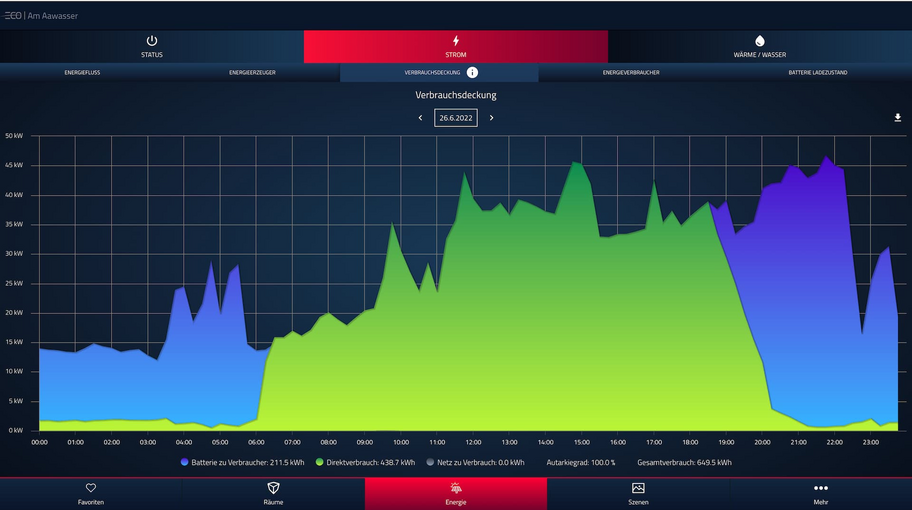Click the Energie solar icon in bottom bar
Viewport: 912px width, 510px height.
pos(456,488)
